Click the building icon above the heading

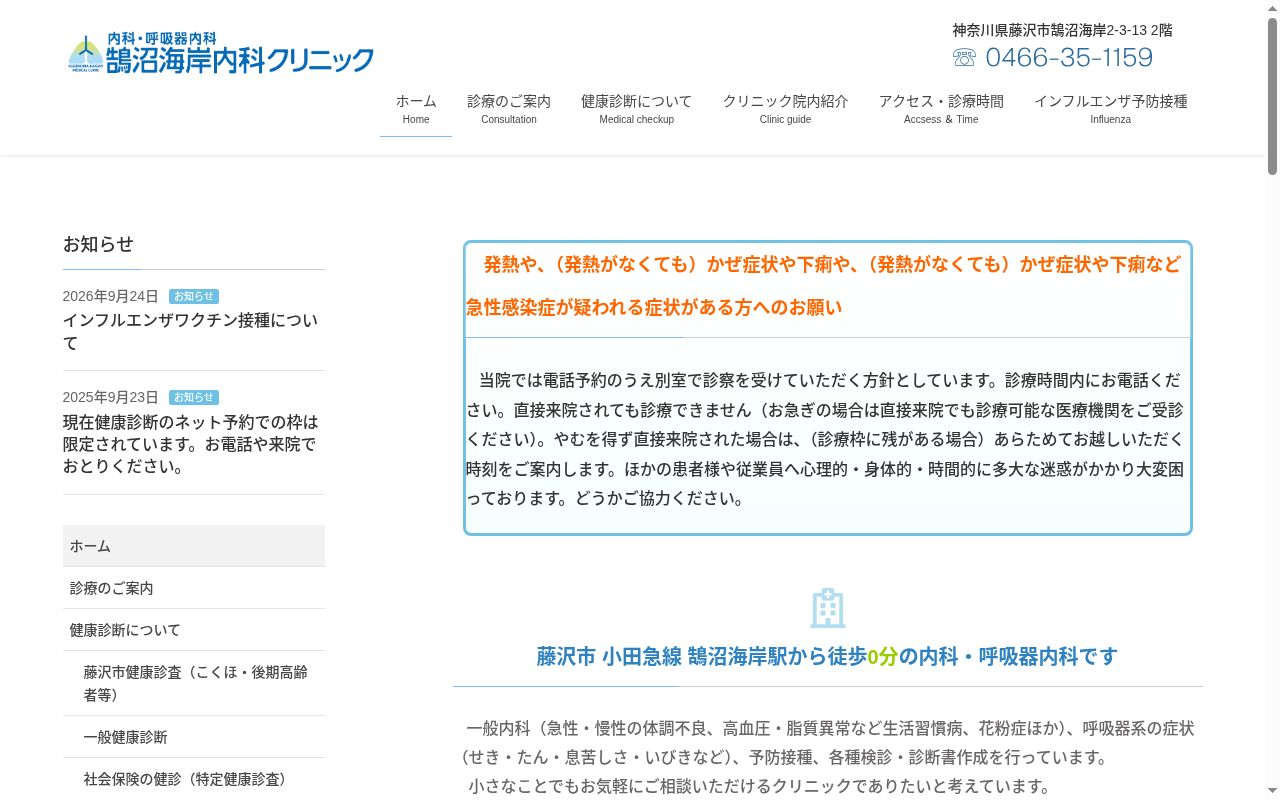click(828, 608)
